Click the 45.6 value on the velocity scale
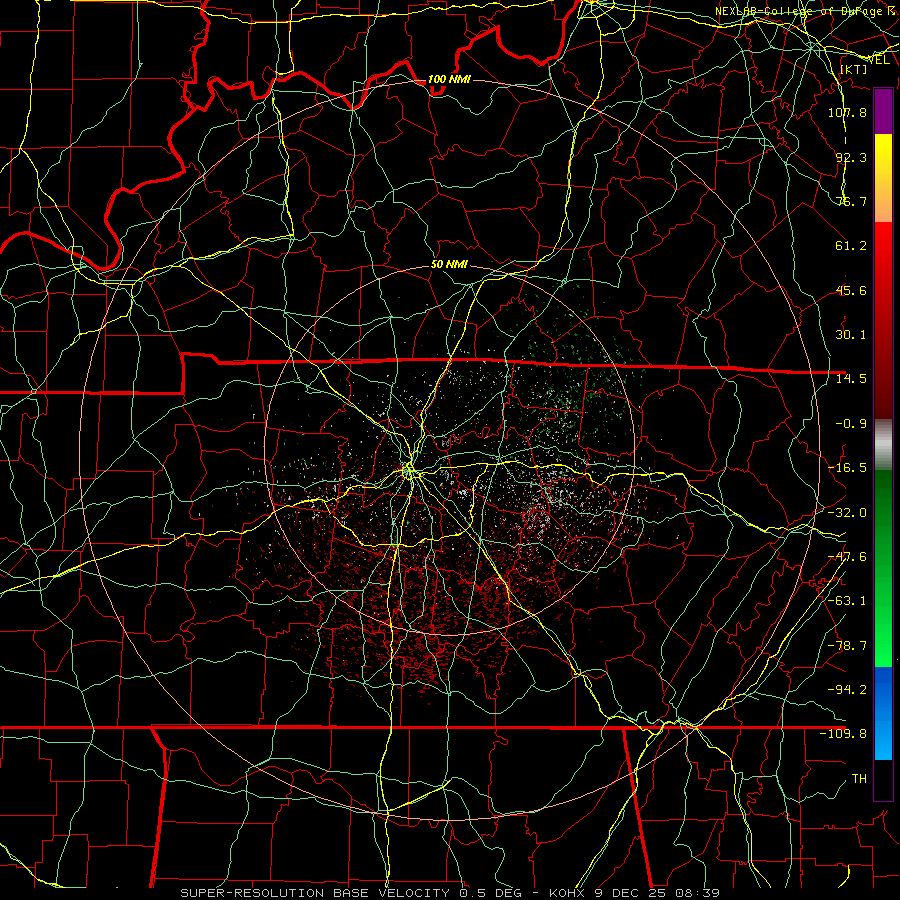 pyautogui.click(x=851, y=290)
